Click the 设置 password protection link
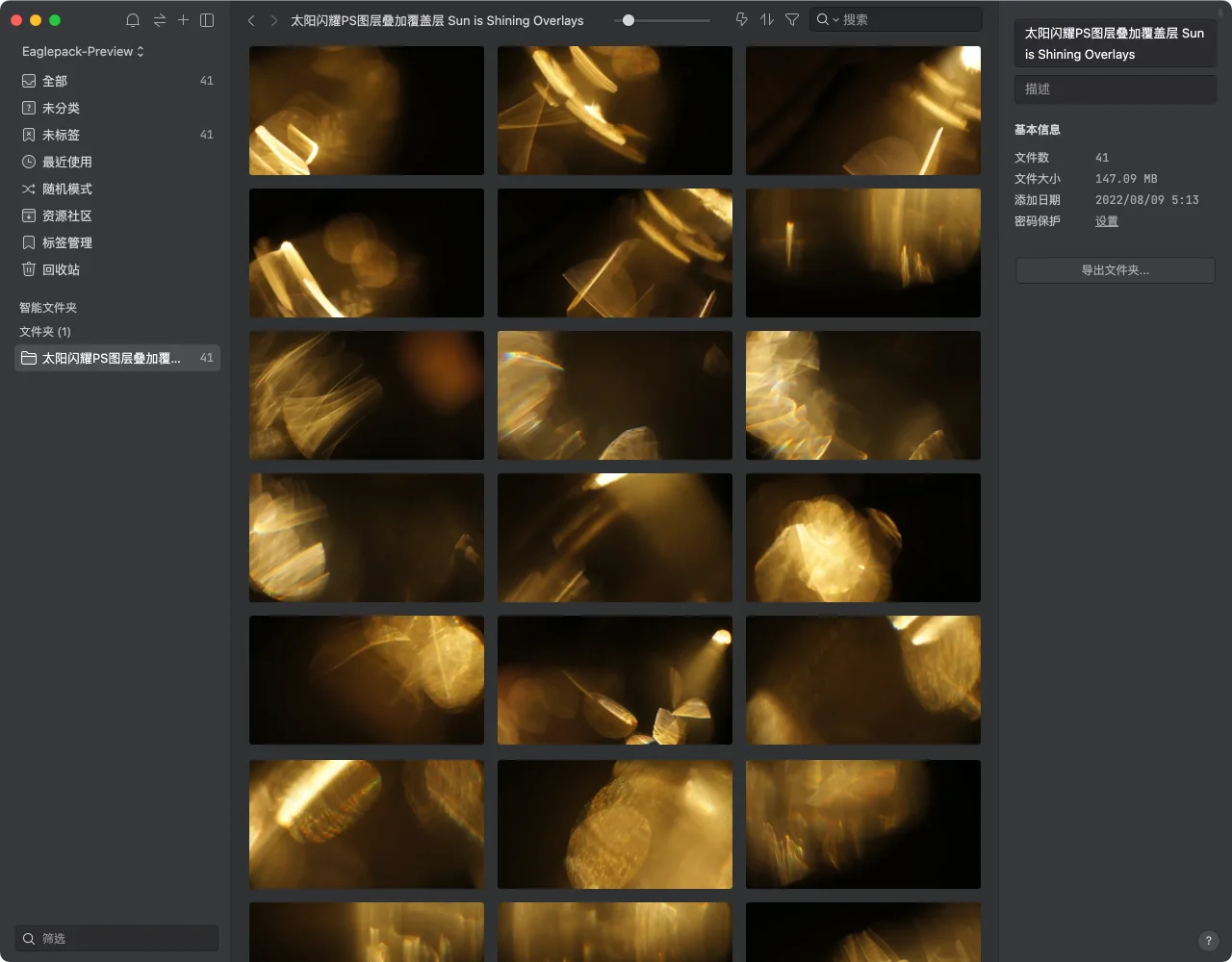The width and height of the screenshot is (1232, 962). pos(1107,221)
